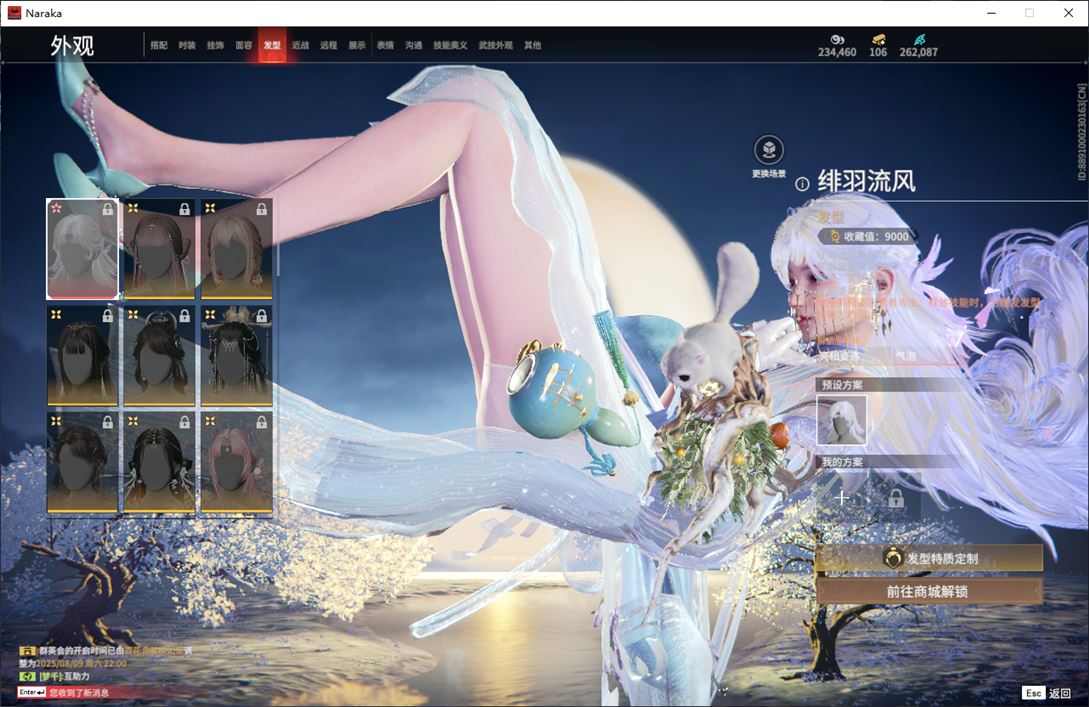Select the black hairstyle with bangs thumbnail
Image resolution: width=1089 pixels, height=707 pixels.
point(82,356)
